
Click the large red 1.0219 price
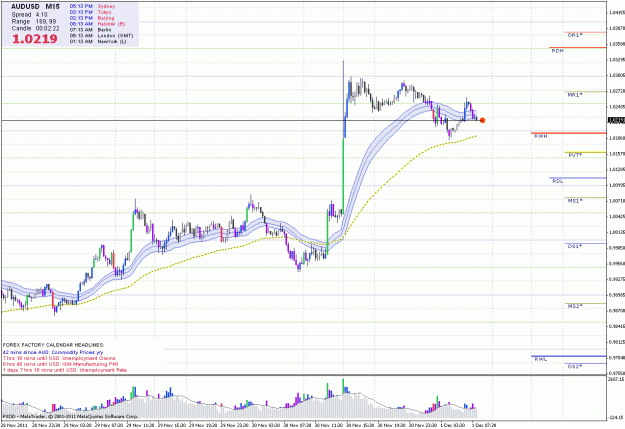coord(35,39)
